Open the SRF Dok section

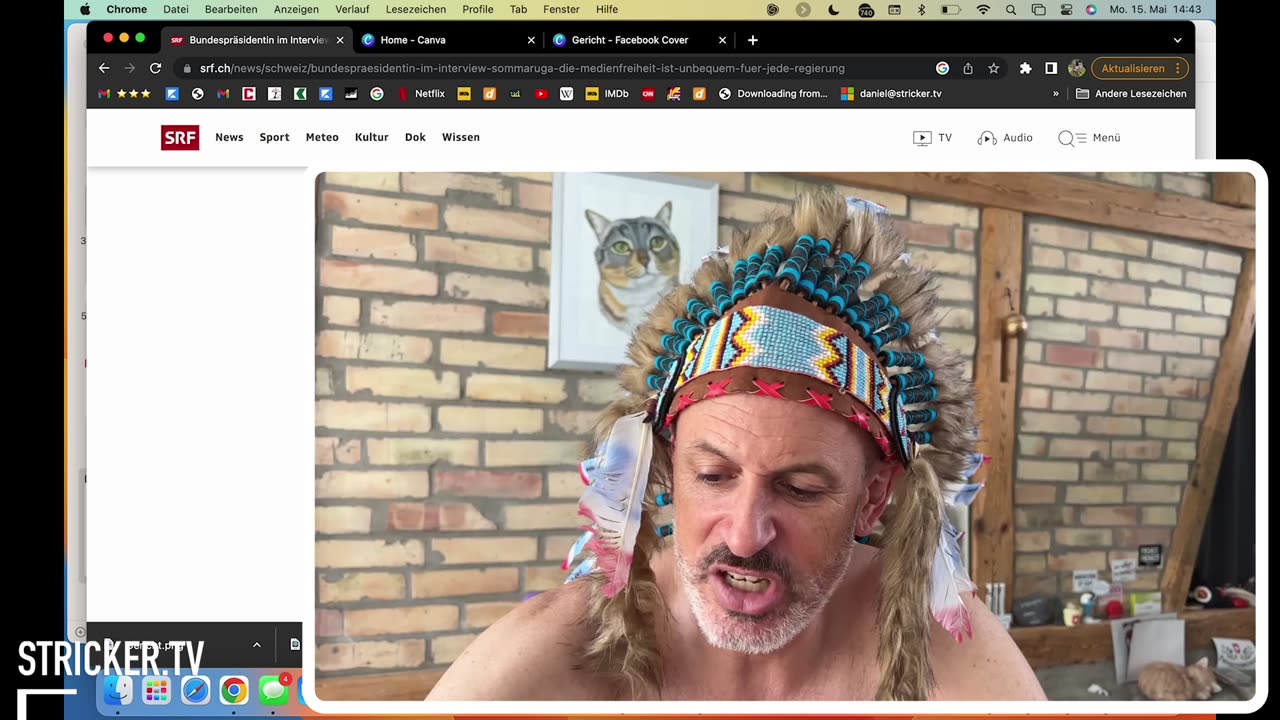coord(415,137)
